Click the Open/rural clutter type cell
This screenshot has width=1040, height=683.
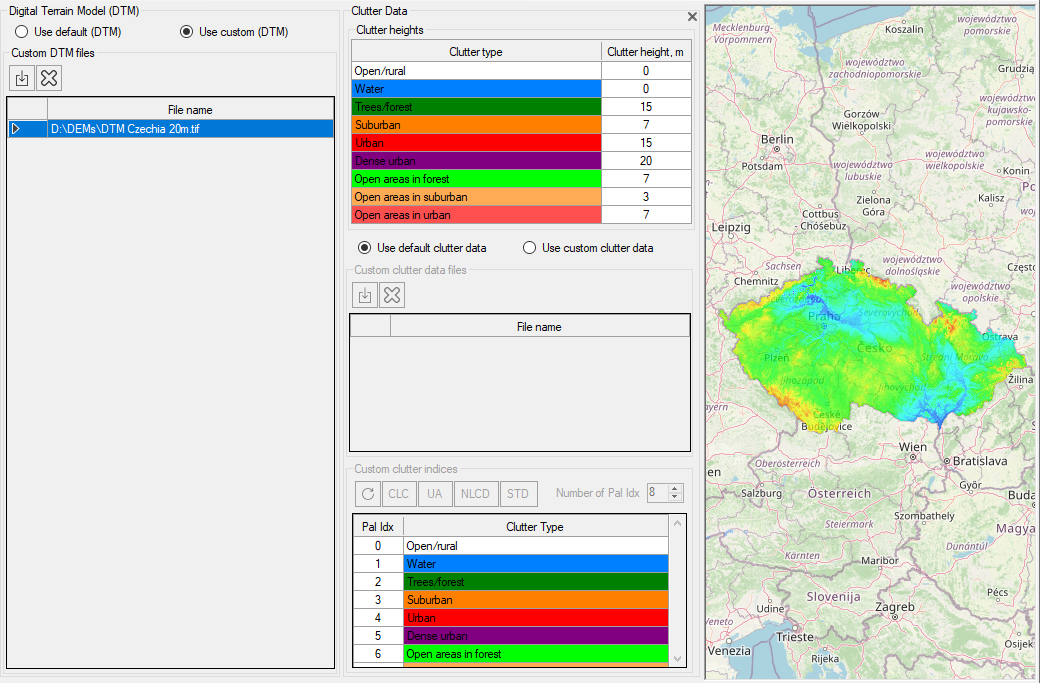tap(476, 71)
